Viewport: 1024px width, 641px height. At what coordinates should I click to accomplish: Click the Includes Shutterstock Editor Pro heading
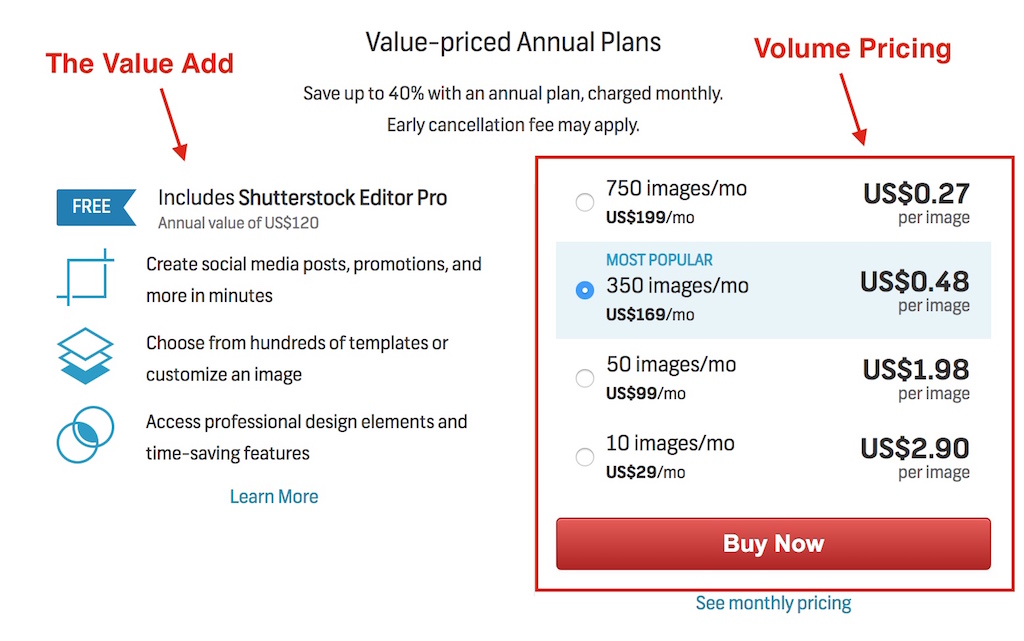[x=302, y=198]
